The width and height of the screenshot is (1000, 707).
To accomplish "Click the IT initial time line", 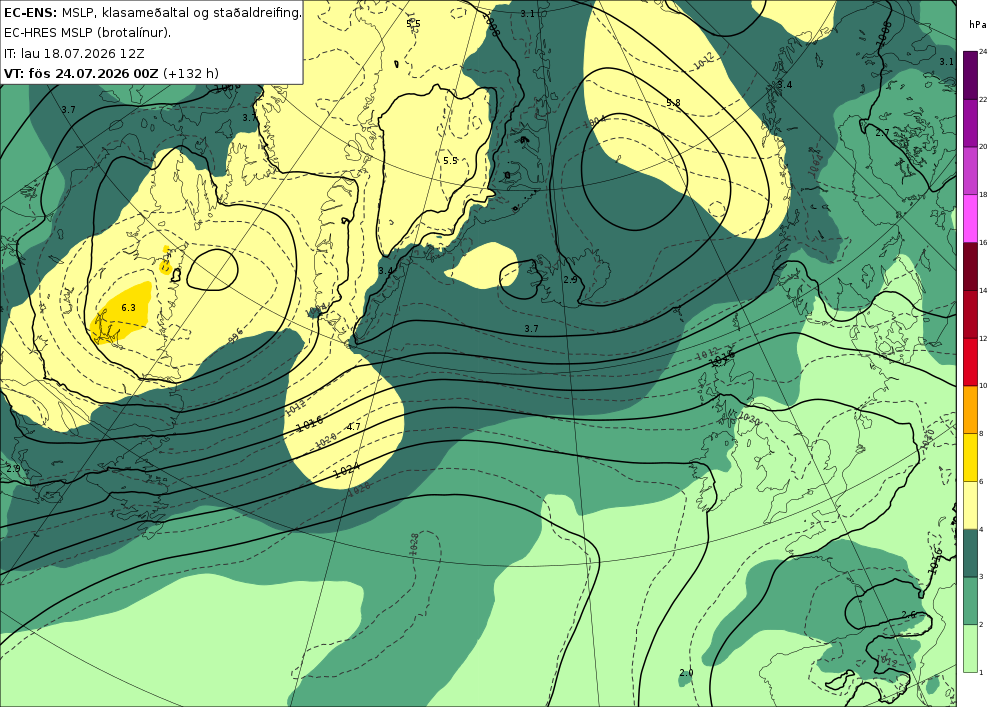I will point(74,53).
